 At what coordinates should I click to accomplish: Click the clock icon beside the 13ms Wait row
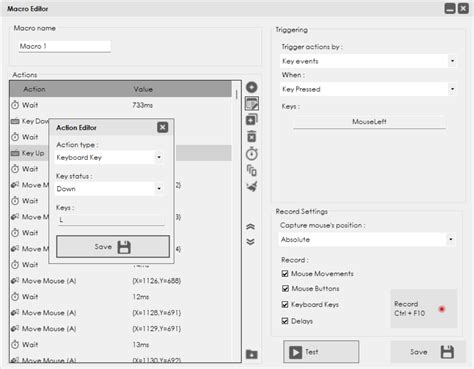pos(15,345)
